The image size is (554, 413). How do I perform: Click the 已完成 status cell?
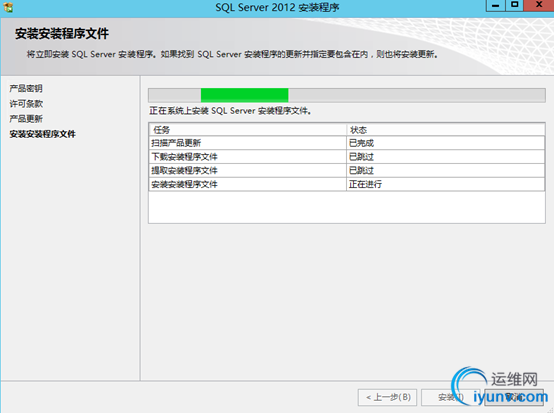pos(446,143)
